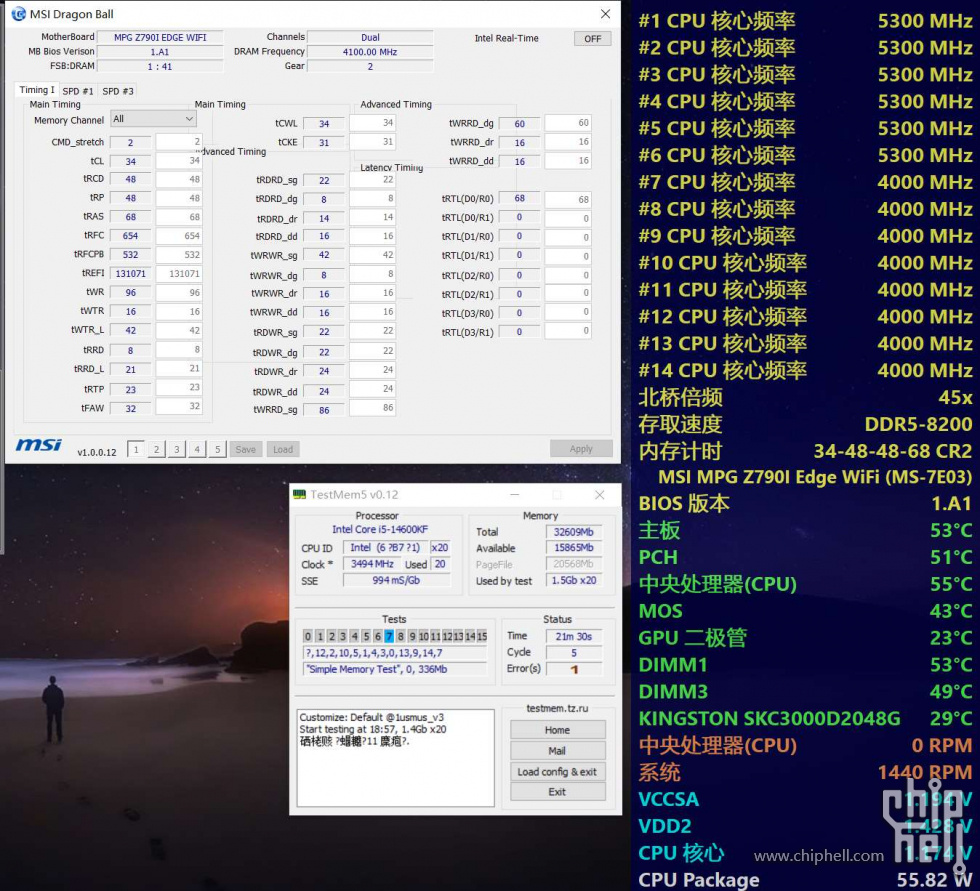Click the TestMem5 title bar icon

pos(300,495)
